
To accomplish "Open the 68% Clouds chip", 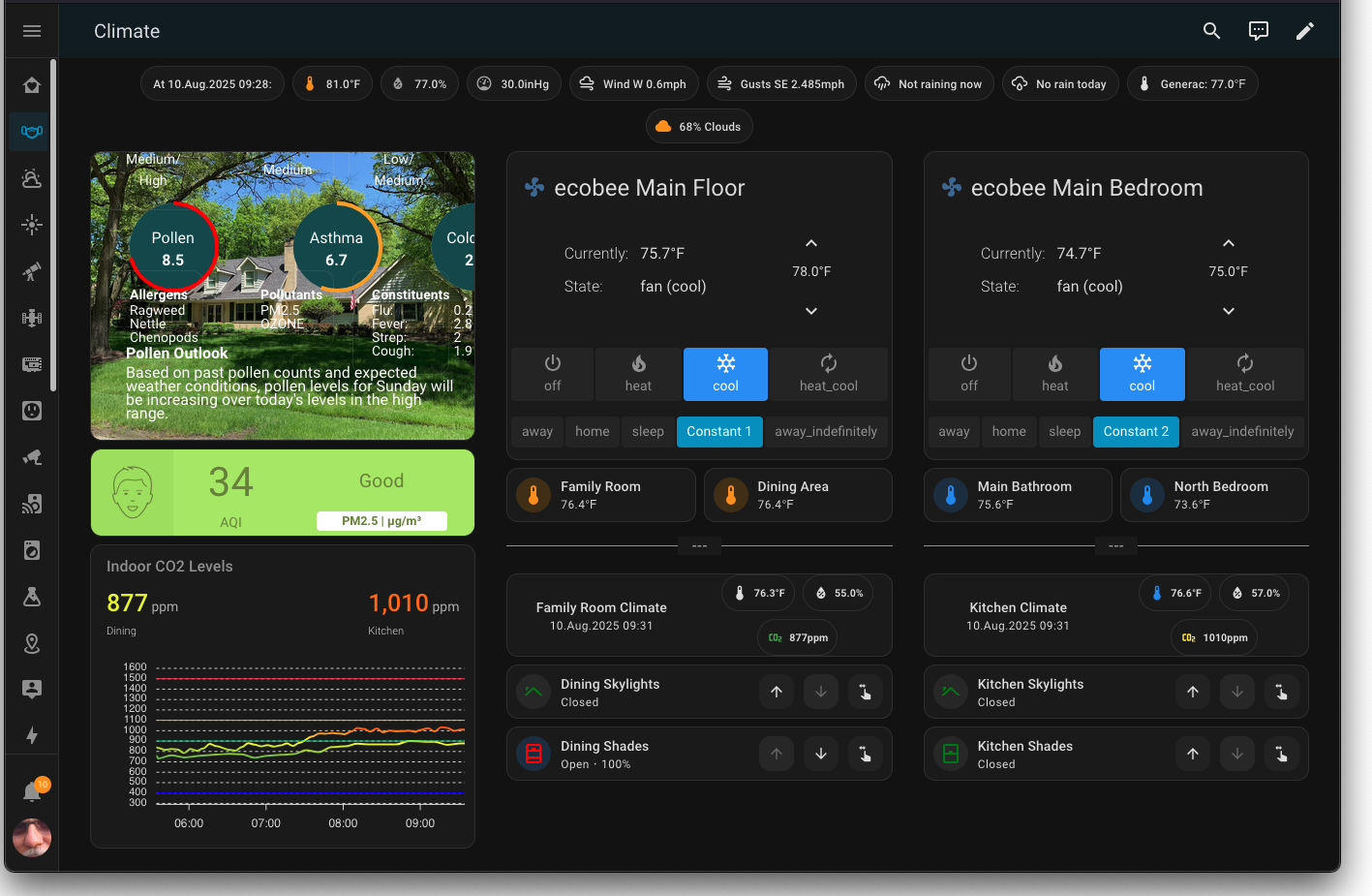I will pos(699,126).
